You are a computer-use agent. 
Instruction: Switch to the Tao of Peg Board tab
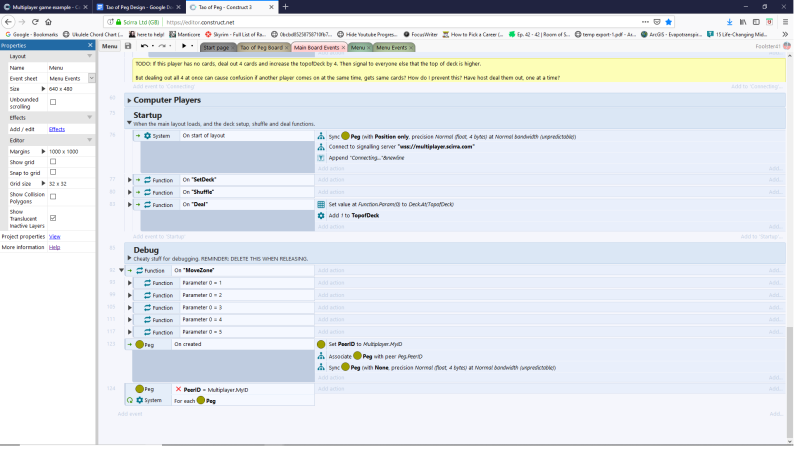tap(261, 47)
